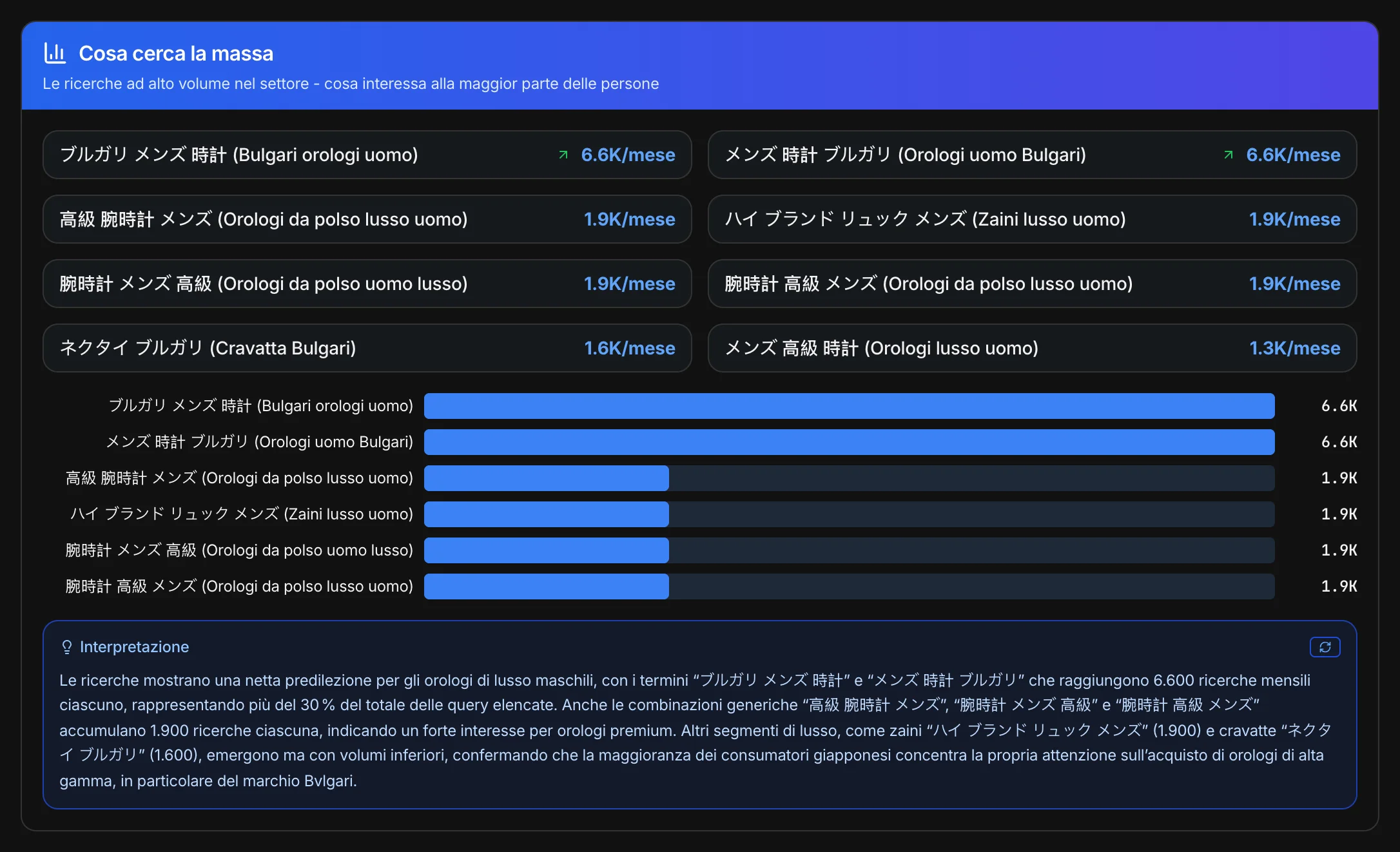Viewport: 1400px width, 852px height.
Task: Open the 腕時計 高級 メンズ keyword card
Action: tap(1032, 284)
